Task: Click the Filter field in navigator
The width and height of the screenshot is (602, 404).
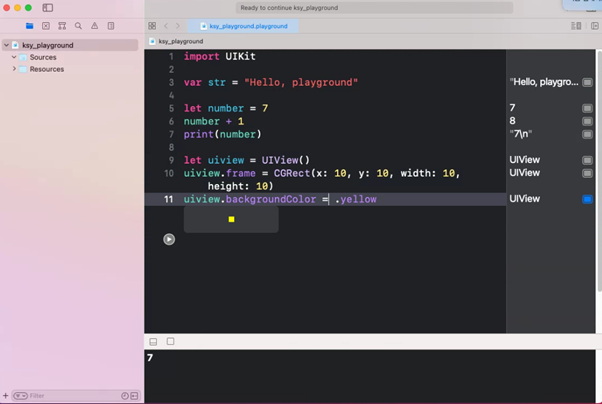Action: pos(75,396)
